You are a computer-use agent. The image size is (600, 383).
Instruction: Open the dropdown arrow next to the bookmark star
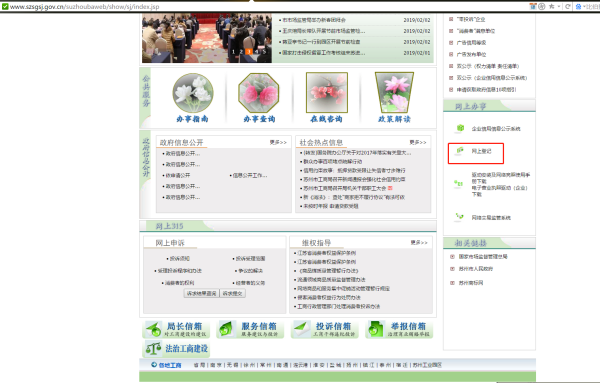559,7
